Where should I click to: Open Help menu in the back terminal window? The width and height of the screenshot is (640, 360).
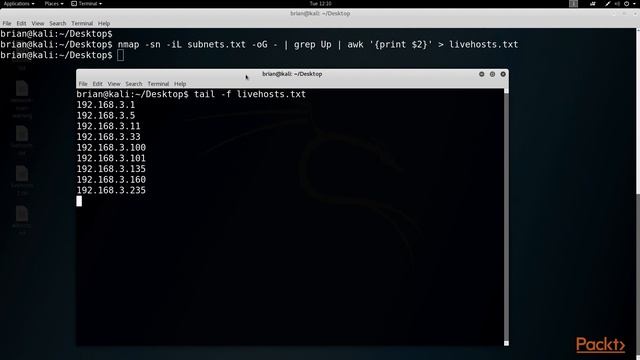tap(104, 24)
